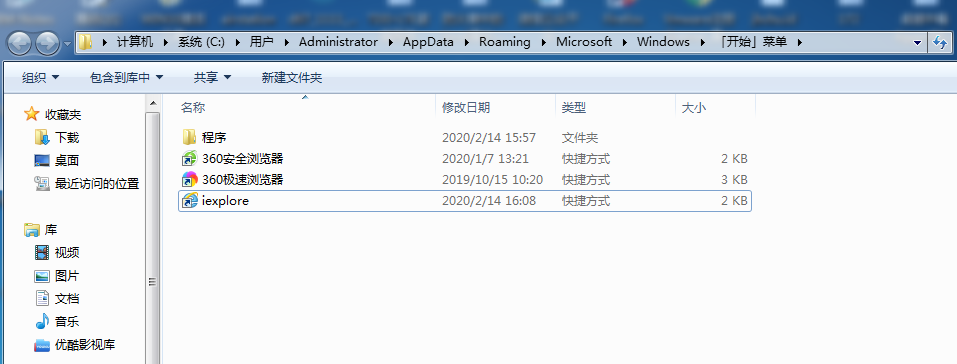The image size is (957, 364).
Task: Open the 包含到库中 menu
Action: point(126,78)
